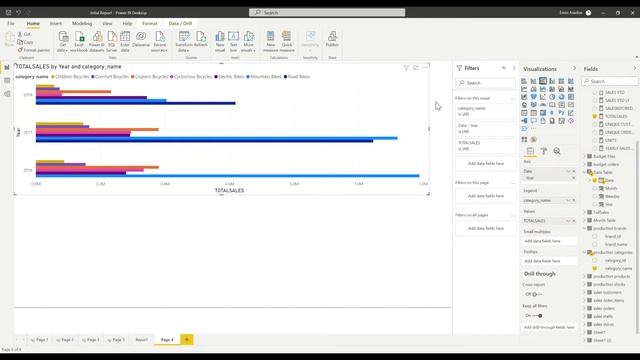The height and width of the screenshot is (360, 640).
Task: Open Dataverse connector
Action: (x=141, y=39)
